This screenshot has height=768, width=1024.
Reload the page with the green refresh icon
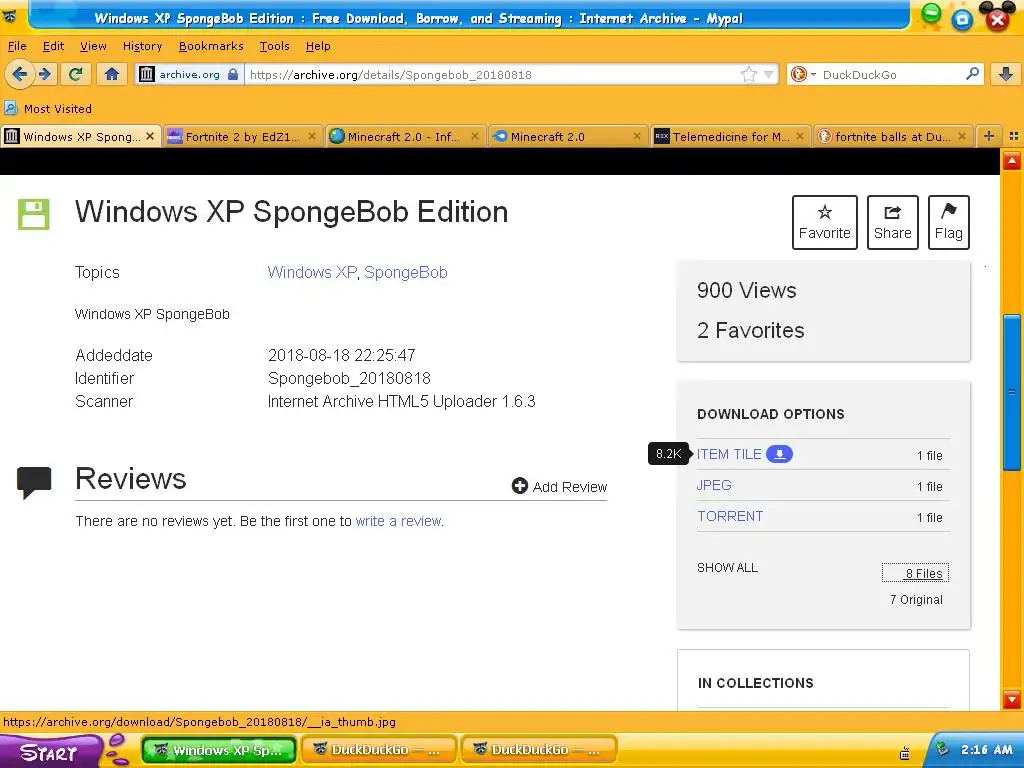click(x=76, y=74)
